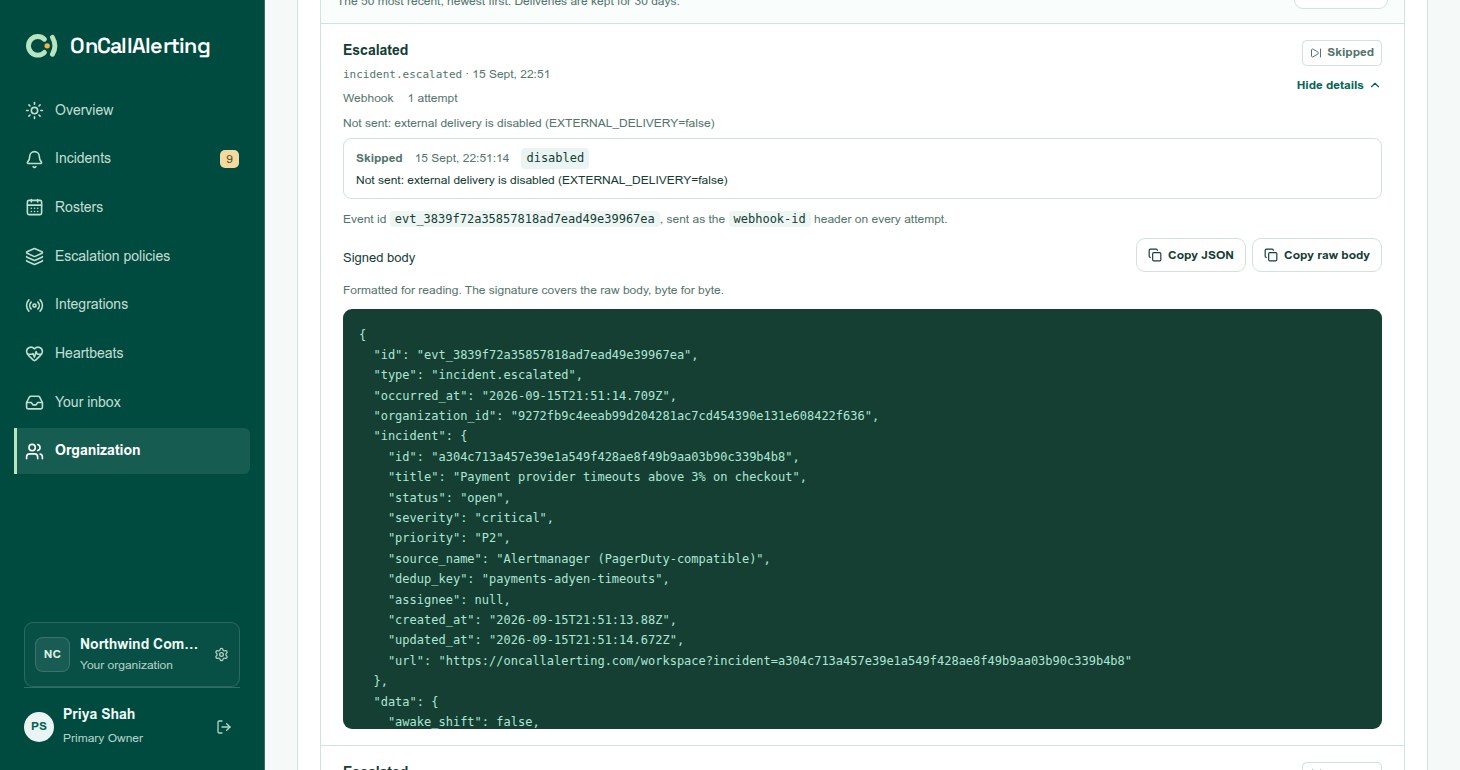The image size is (1460, 770).
Task: Click the Incidents bell icon
Action: coord(35,158)
